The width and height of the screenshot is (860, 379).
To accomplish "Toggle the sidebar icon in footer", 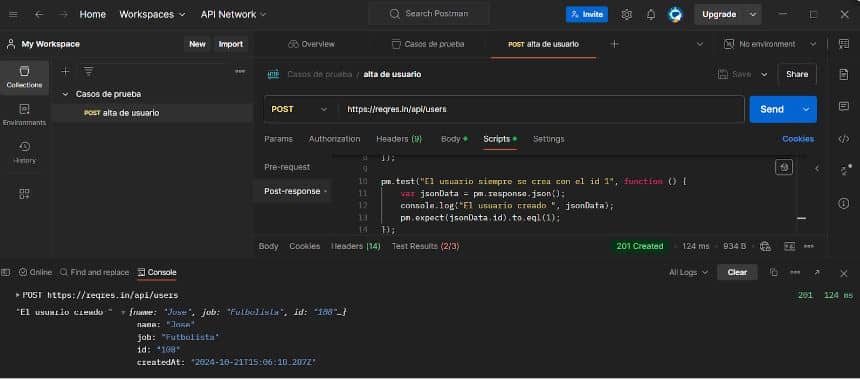I will 5,272.
